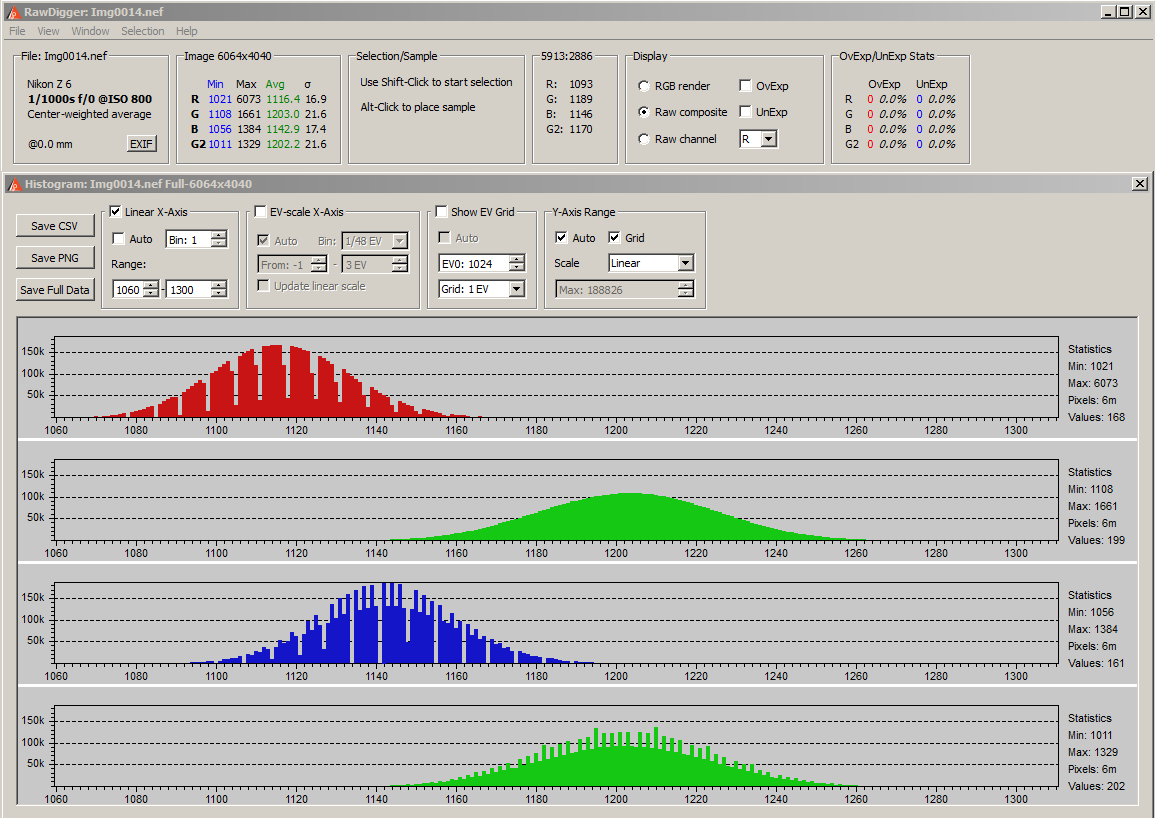Click the RawDigger icon in the main title bar

tap(13, 12)
